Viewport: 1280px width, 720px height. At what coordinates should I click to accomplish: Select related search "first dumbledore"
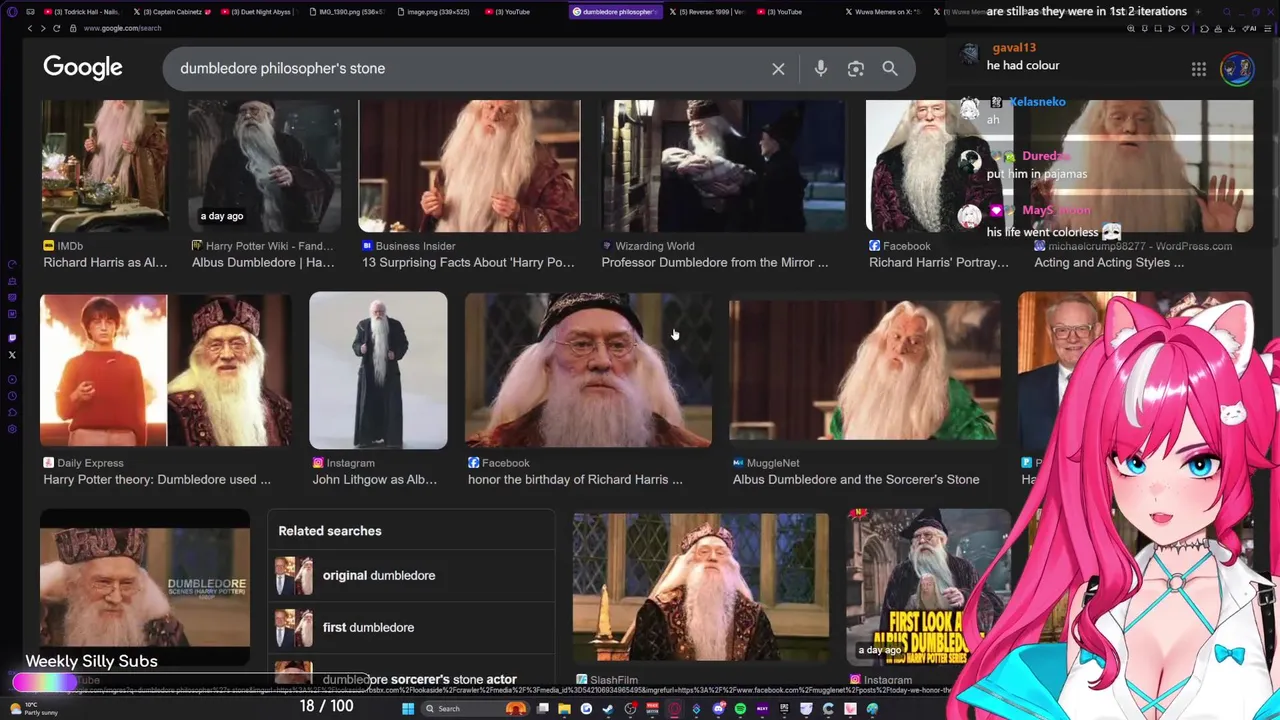pyautogui.click(x=411, y=628)
